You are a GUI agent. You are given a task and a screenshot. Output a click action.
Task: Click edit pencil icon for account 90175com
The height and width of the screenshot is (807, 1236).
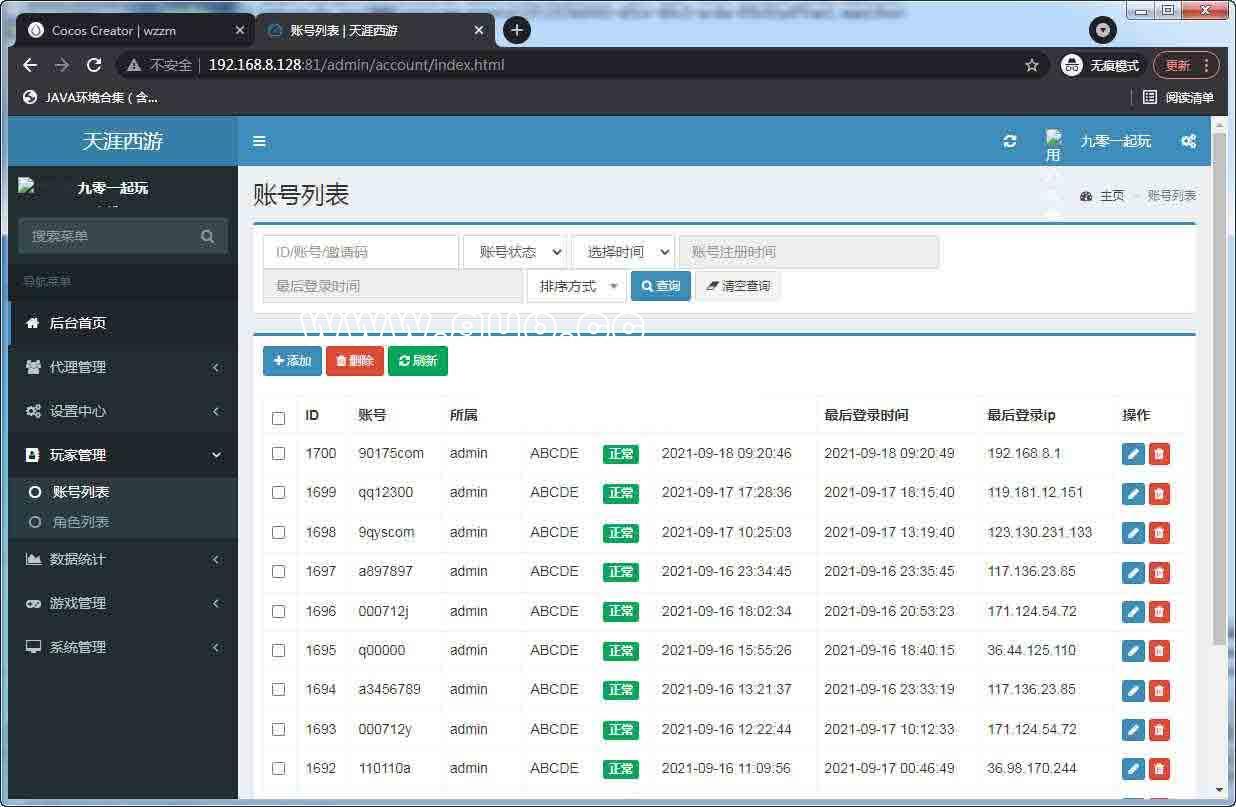pyautogui.click(x=1133, y=454)
